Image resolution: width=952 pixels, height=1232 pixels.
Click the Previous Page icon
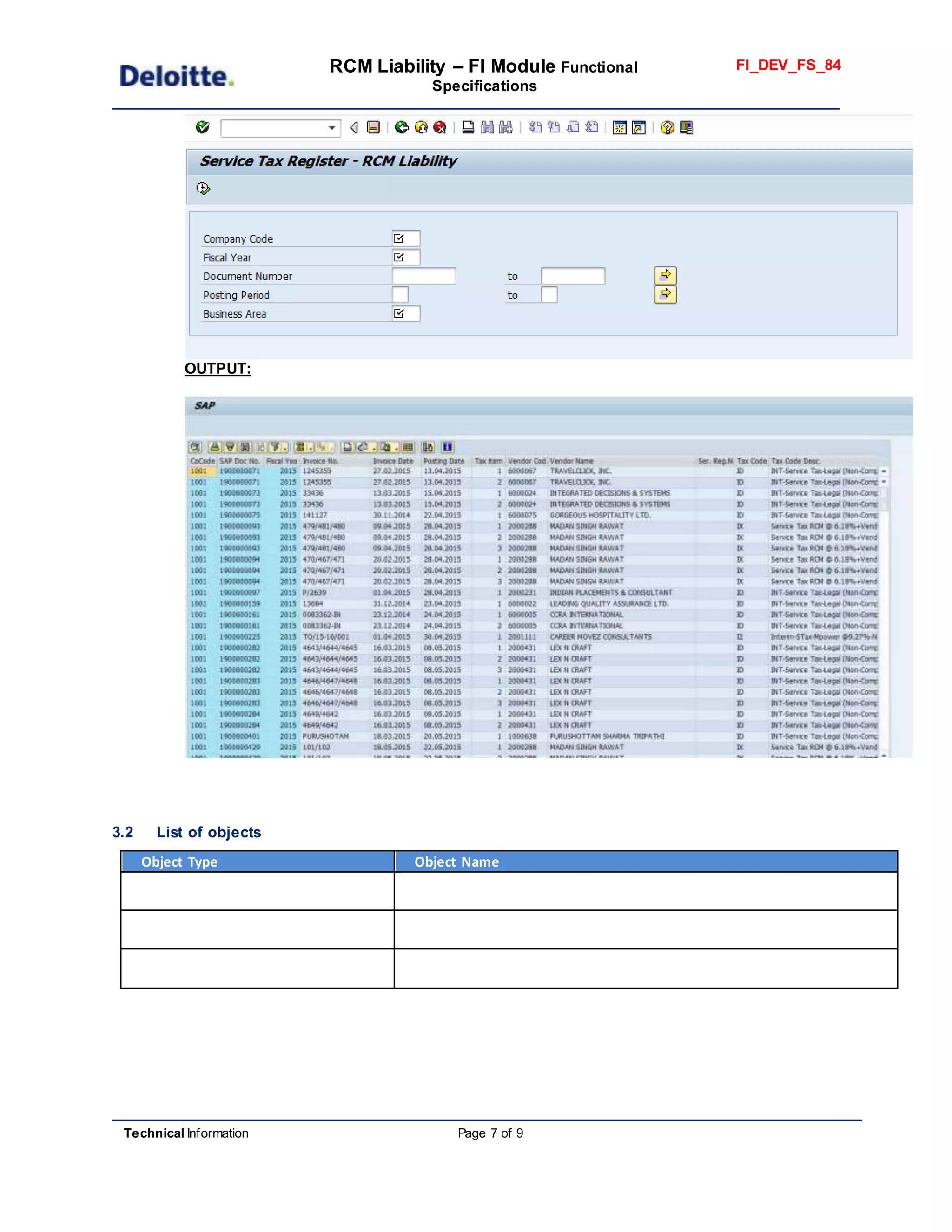click(554, 127)
